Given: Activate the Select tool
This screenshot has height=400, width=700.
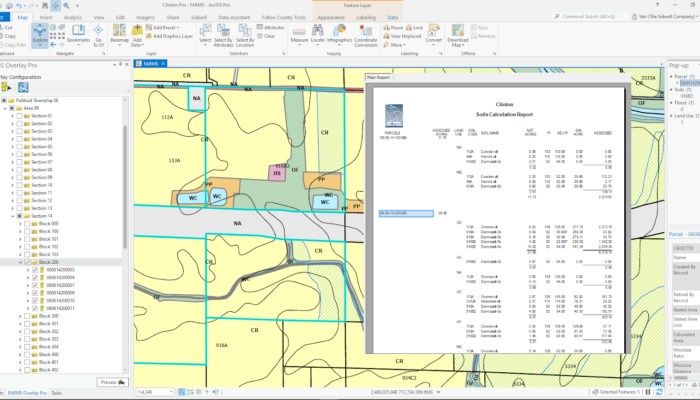Looking at the screenshot, I should [x=205, y=34].
